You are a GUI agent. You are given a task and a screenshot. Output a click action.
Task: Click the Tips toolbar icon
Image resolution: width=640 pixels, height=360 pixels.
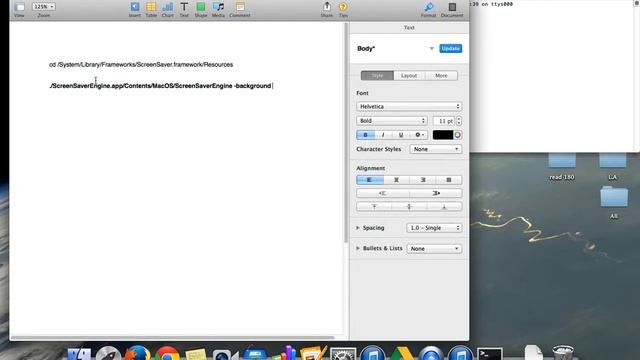coord(343,9)
